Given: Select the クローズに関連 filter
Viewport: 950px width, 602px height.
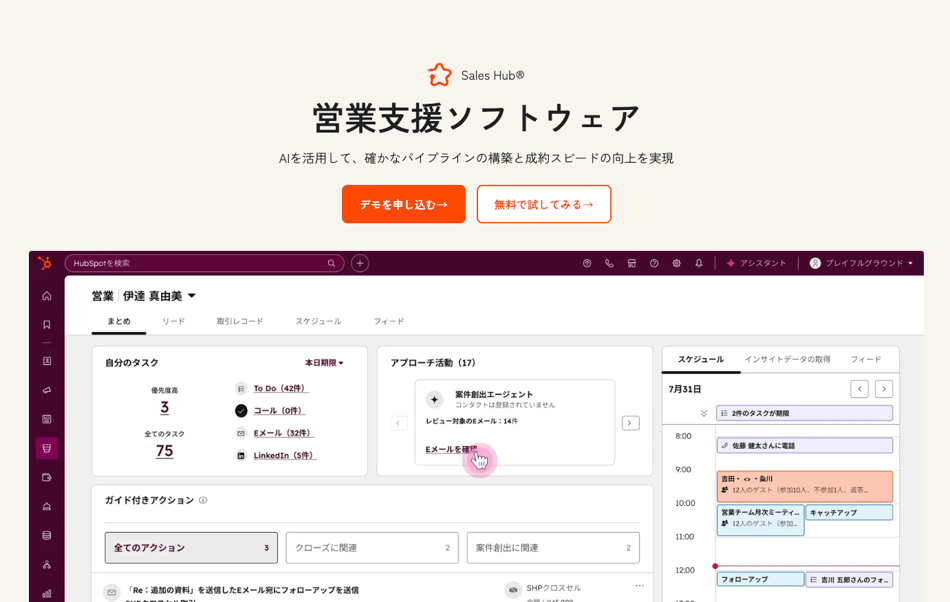Looking at the screenshot, I should [371, 547].
